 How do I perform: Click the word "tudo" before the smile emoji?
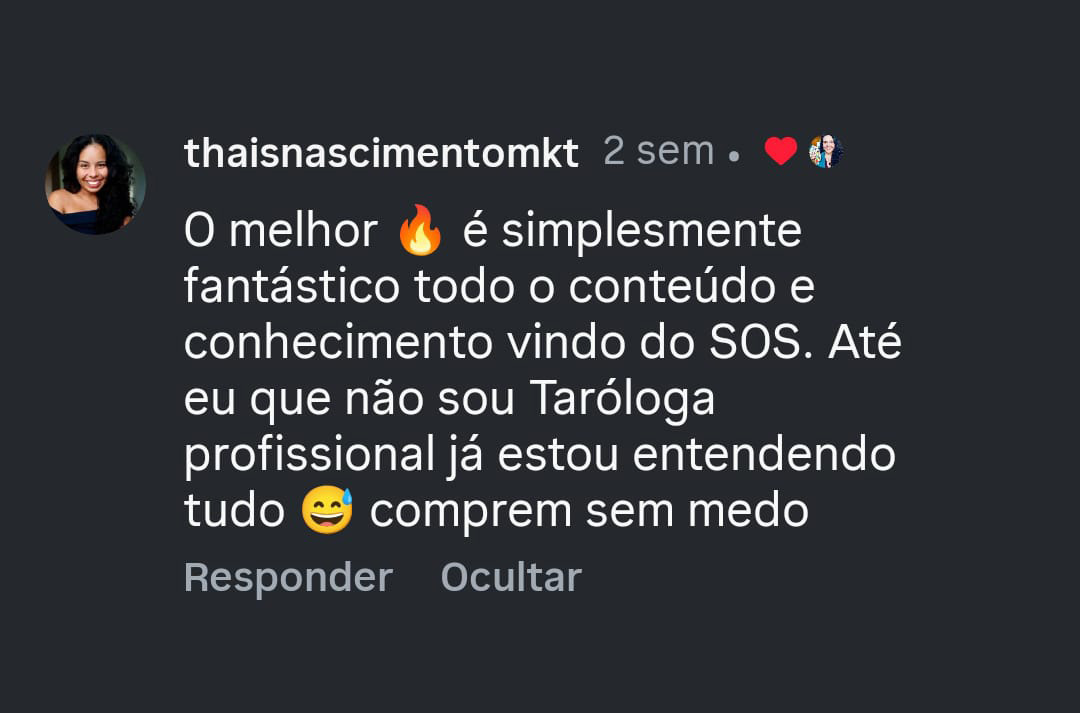click(x=234, y=511)
